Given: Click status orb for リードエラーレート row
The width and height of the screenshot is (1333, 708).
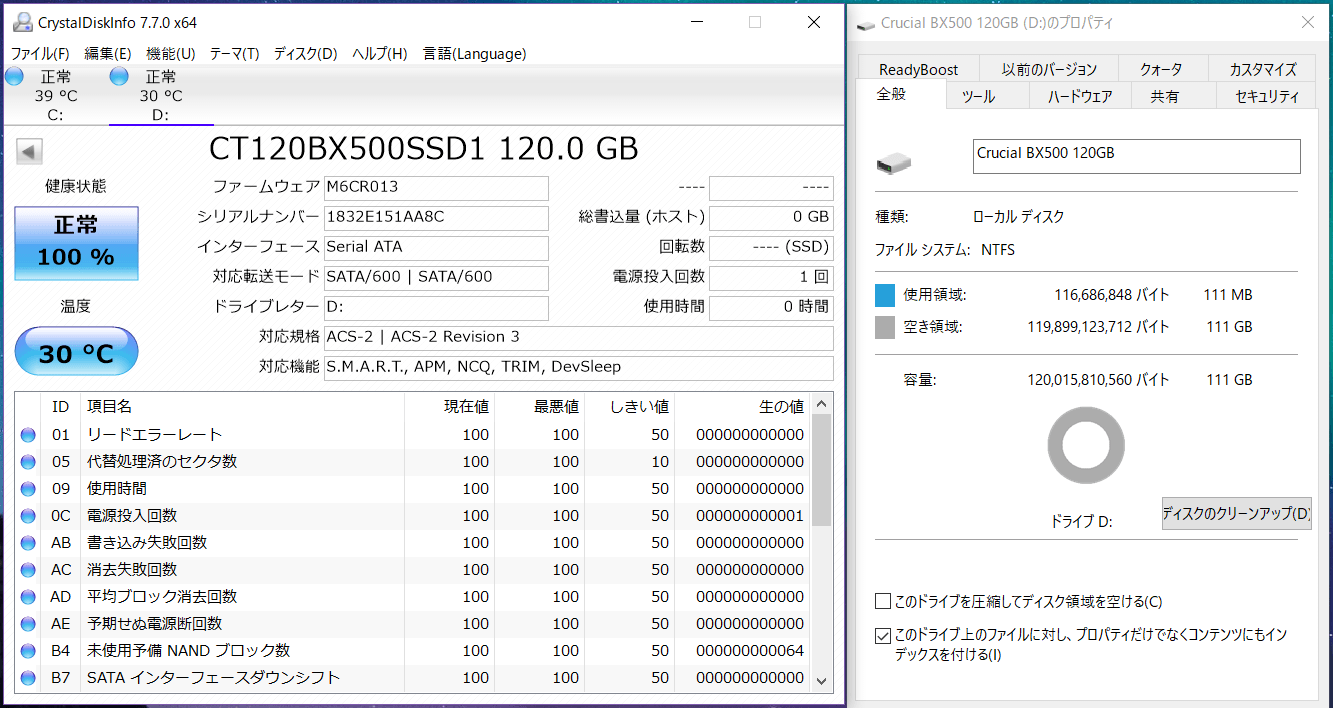Looking at the screenshot, I should [28, 435].
